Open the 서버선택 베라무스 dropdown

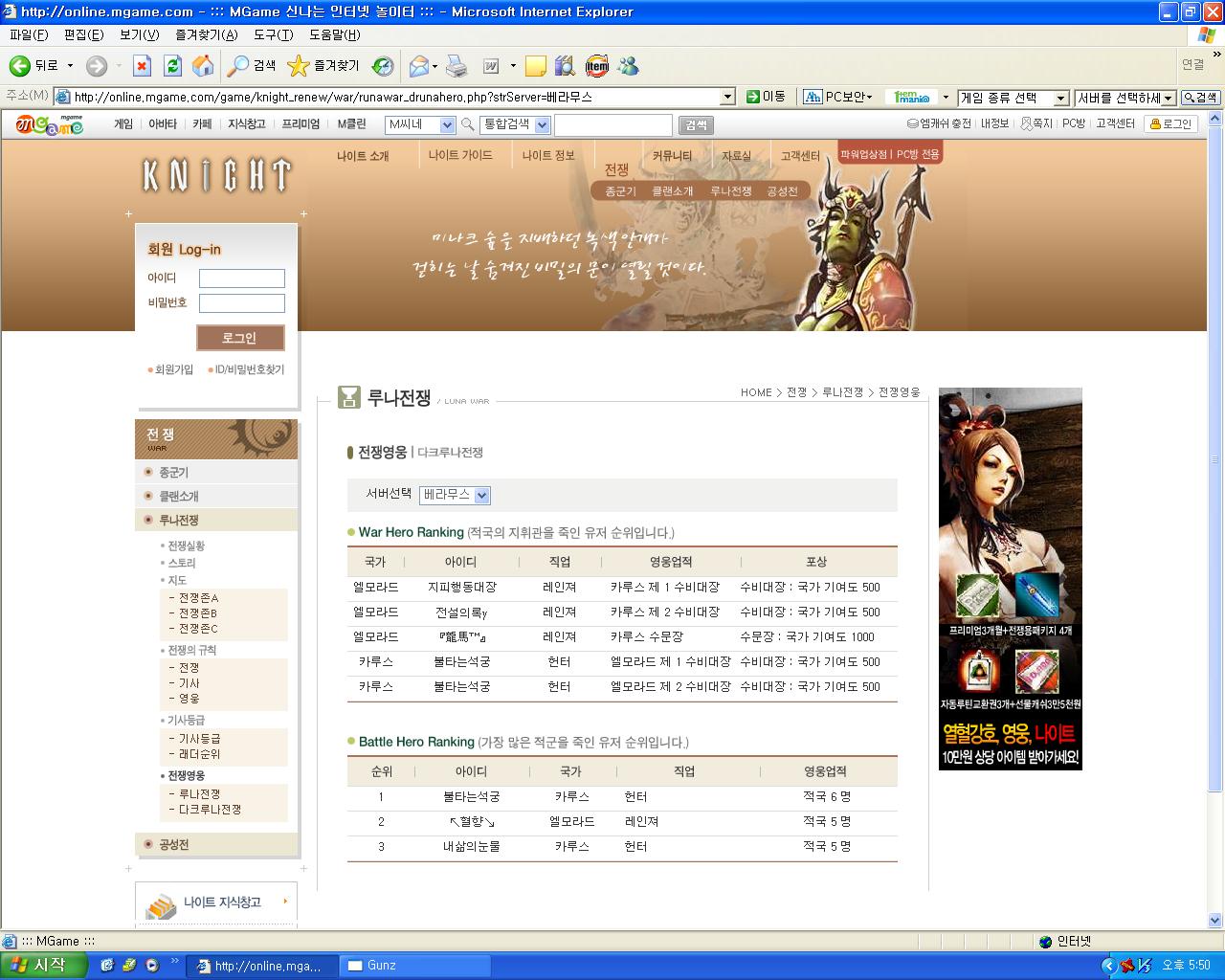(482, 495)
